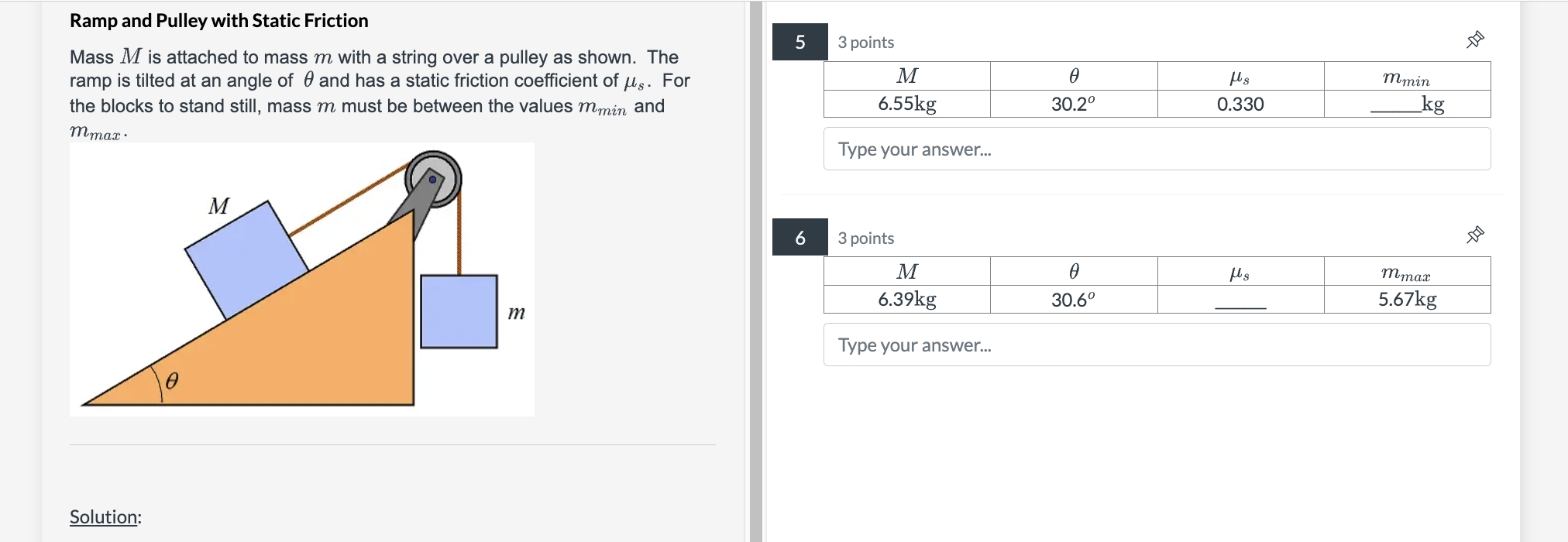Click the gray vertical pane divider

coord(756,271)
